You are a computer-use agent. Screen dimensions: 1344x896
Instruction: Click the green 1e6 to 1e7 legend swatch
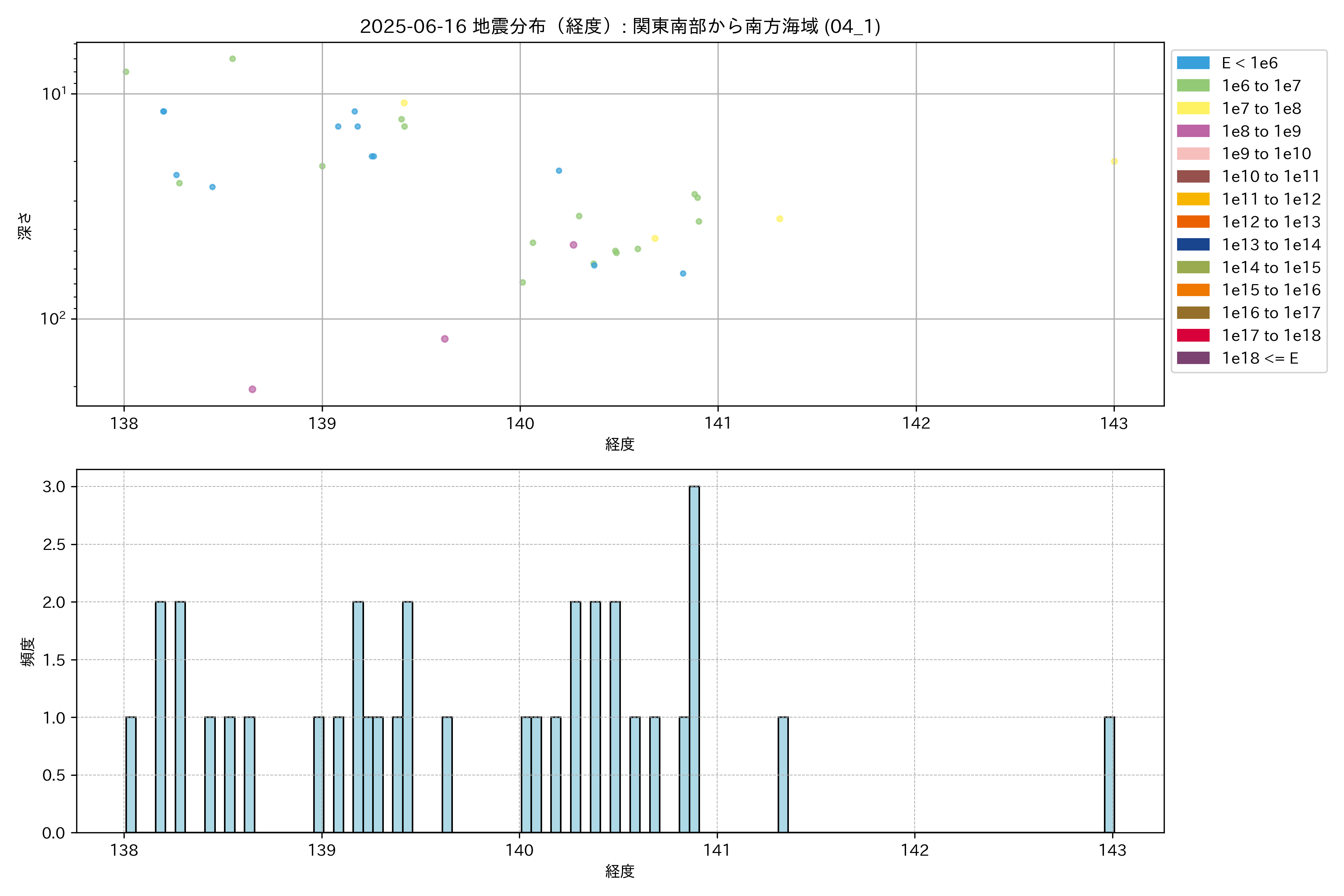[x=1192, y=86]
